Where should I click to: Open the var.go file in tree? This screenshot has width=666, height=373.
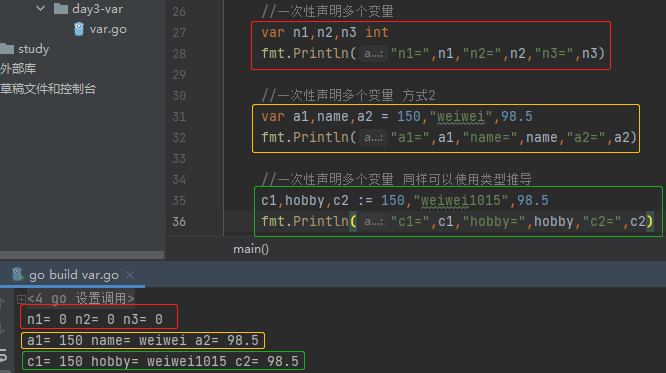(x=108, y=29)
